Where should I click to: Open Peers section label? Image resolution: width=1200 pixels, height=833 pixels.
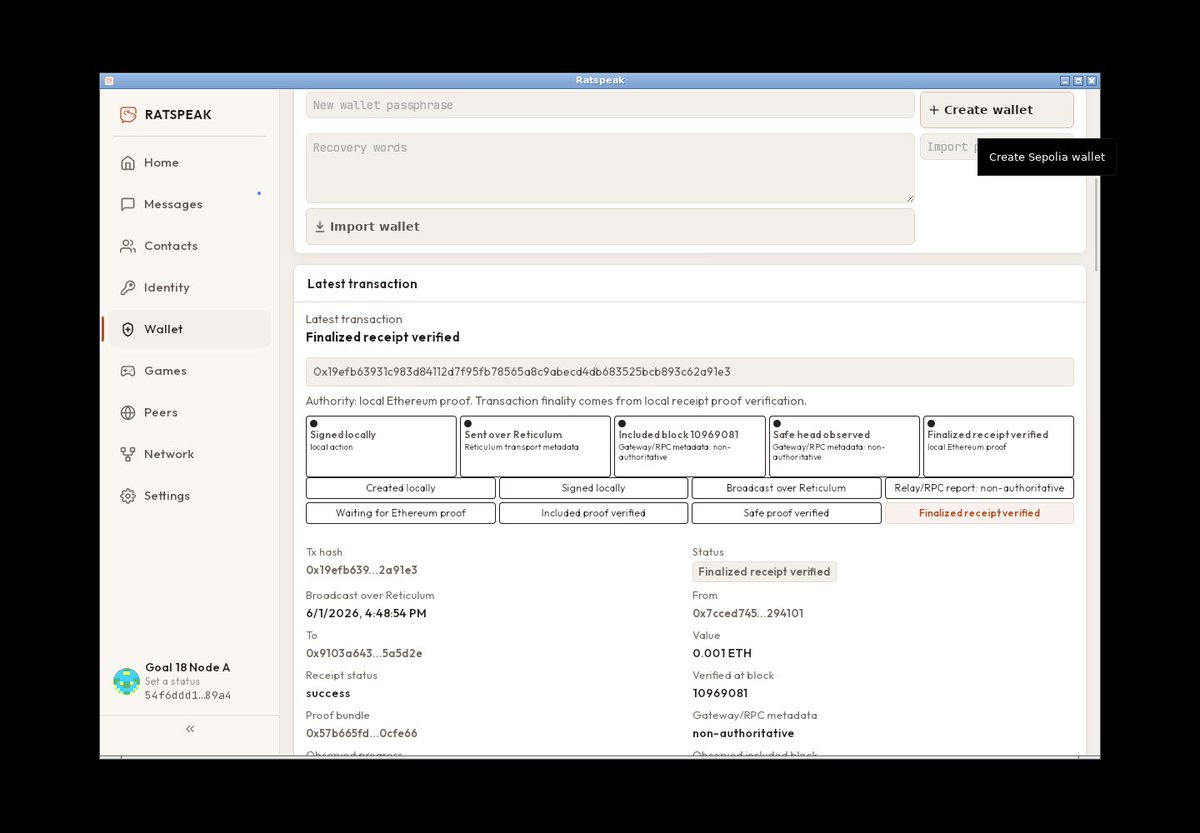pyautogui.click(x=161, y=413)
